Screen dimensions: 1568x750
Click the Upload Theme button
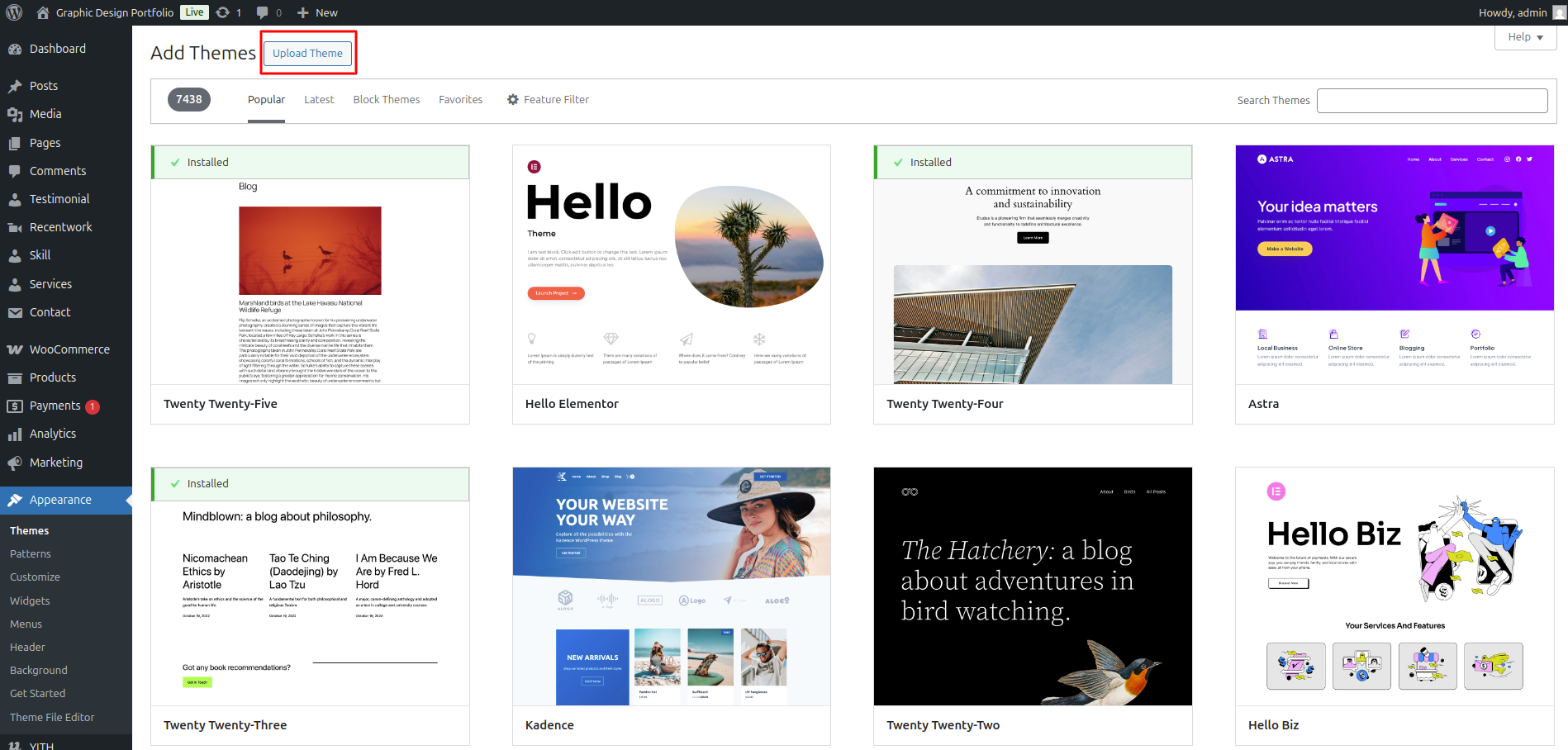pyautogui.click(x=307, y=53)
